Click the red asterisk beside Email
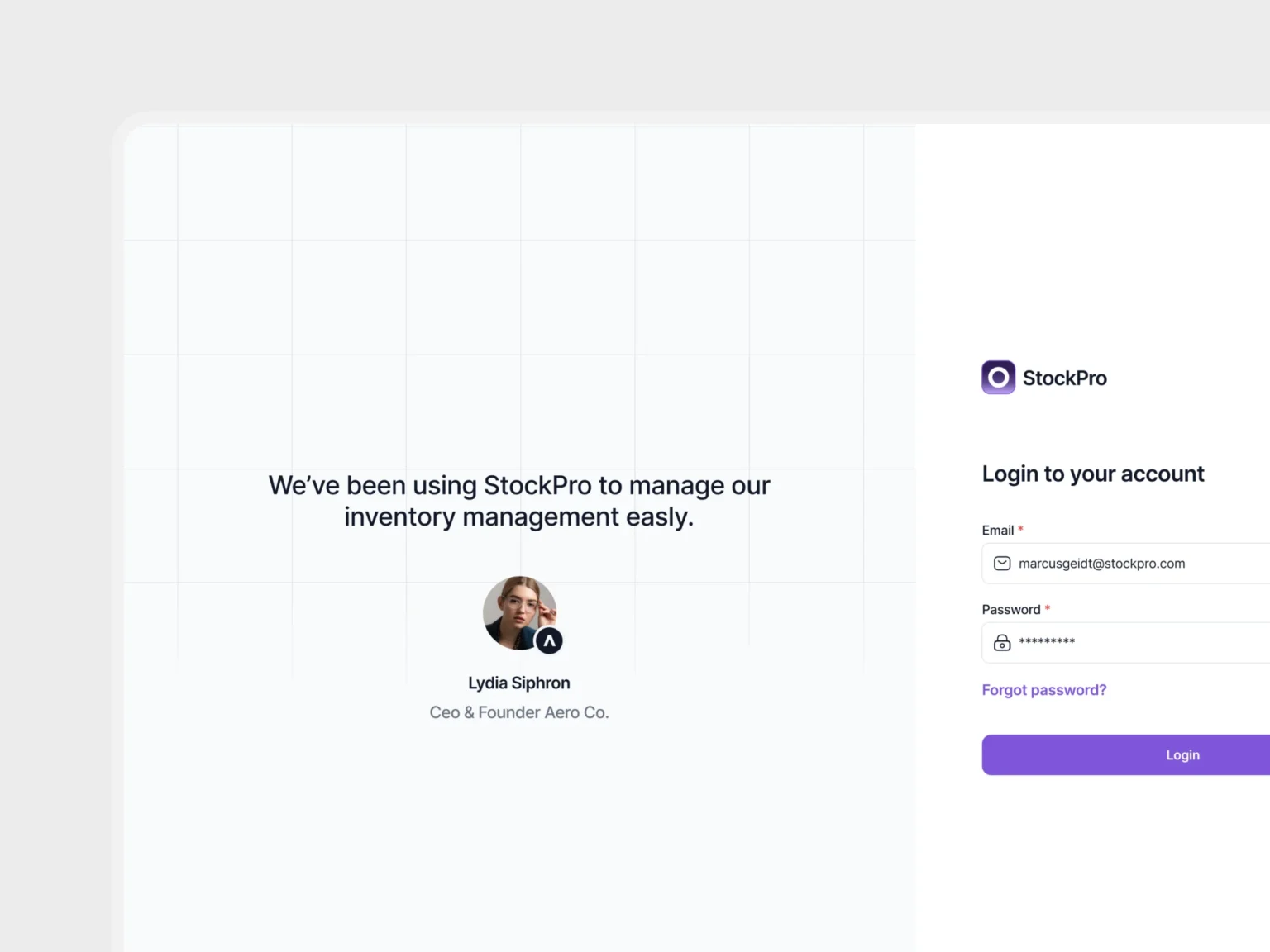The image size is (1270, 952). coord(1020,530)
